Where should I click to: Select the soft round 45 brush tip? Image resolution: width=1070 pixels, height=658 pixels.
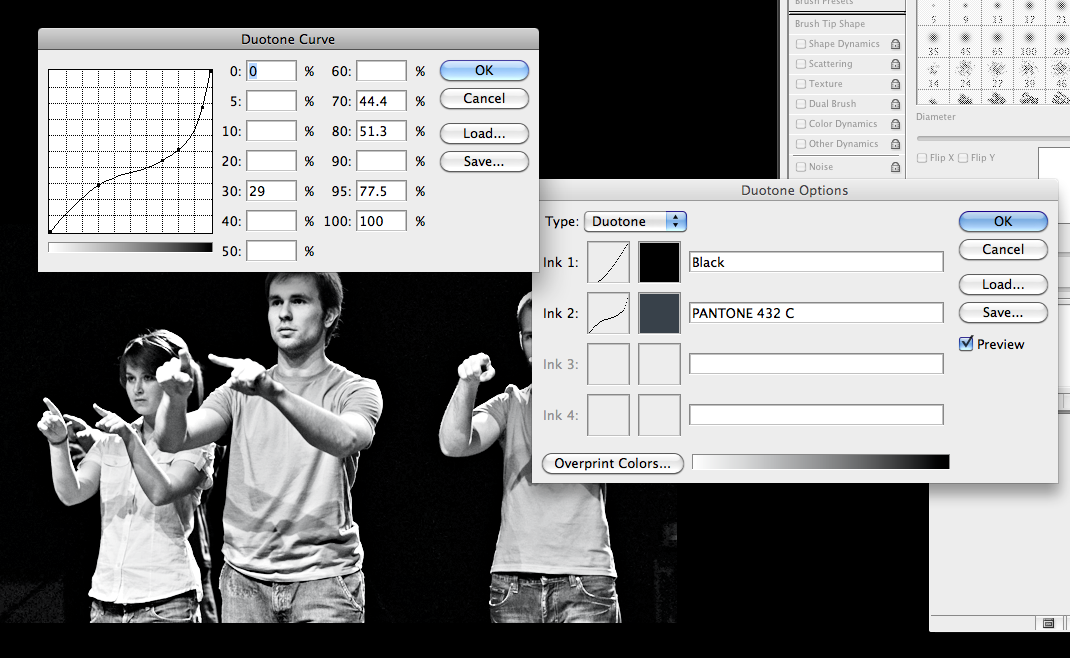(966, 42)
